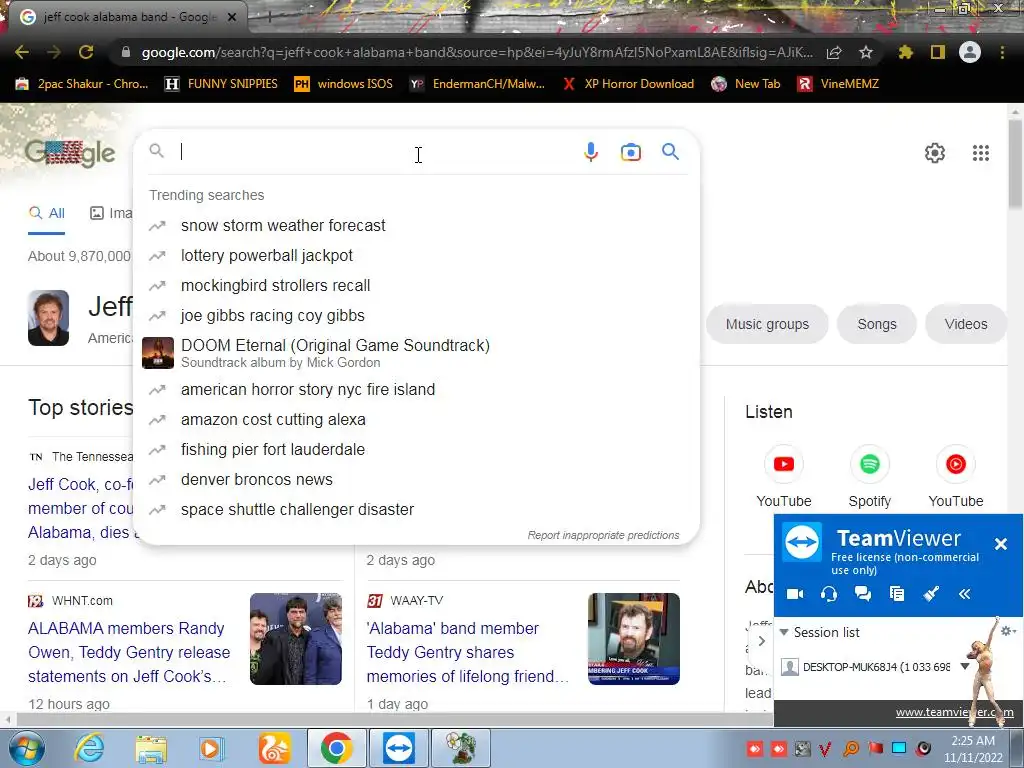Viewport: 1024px width, 768px height.
Task: Open Google quick settings gear
Action: point(935,153)
